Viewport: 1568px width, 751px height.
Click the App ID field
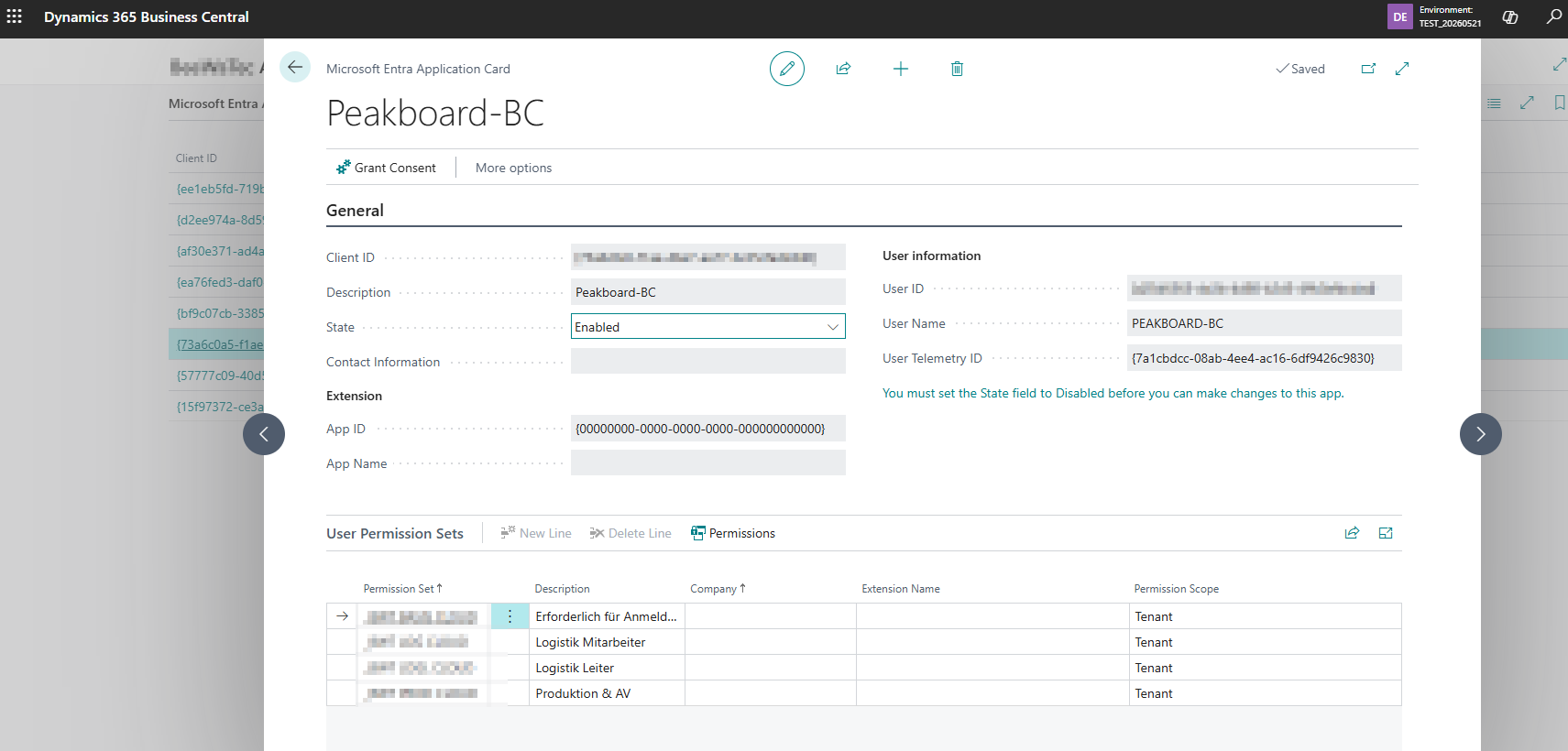click(708, 429)
